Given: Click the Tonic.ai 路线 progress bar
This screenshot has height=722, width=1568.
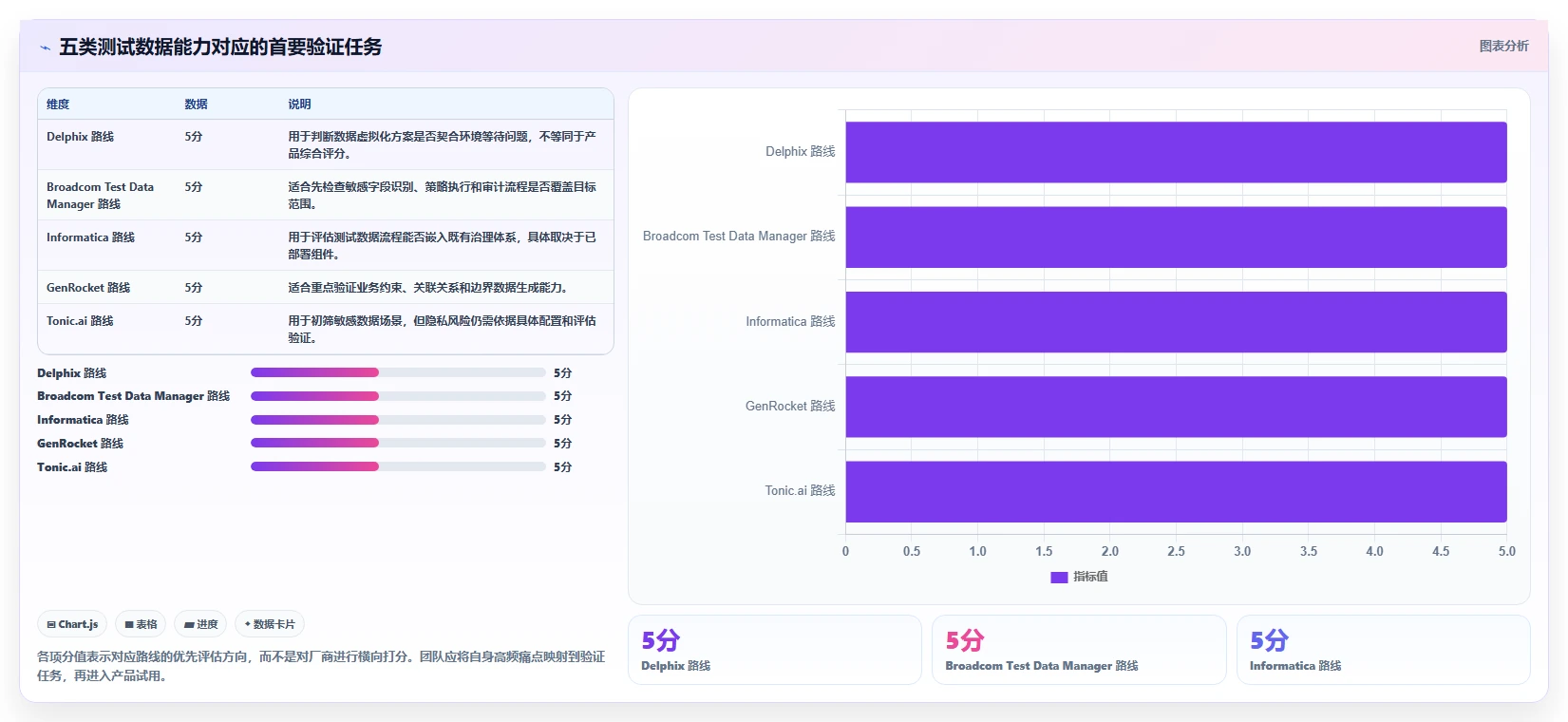Looking at the screenshot, I should click(x=398, y=466).
